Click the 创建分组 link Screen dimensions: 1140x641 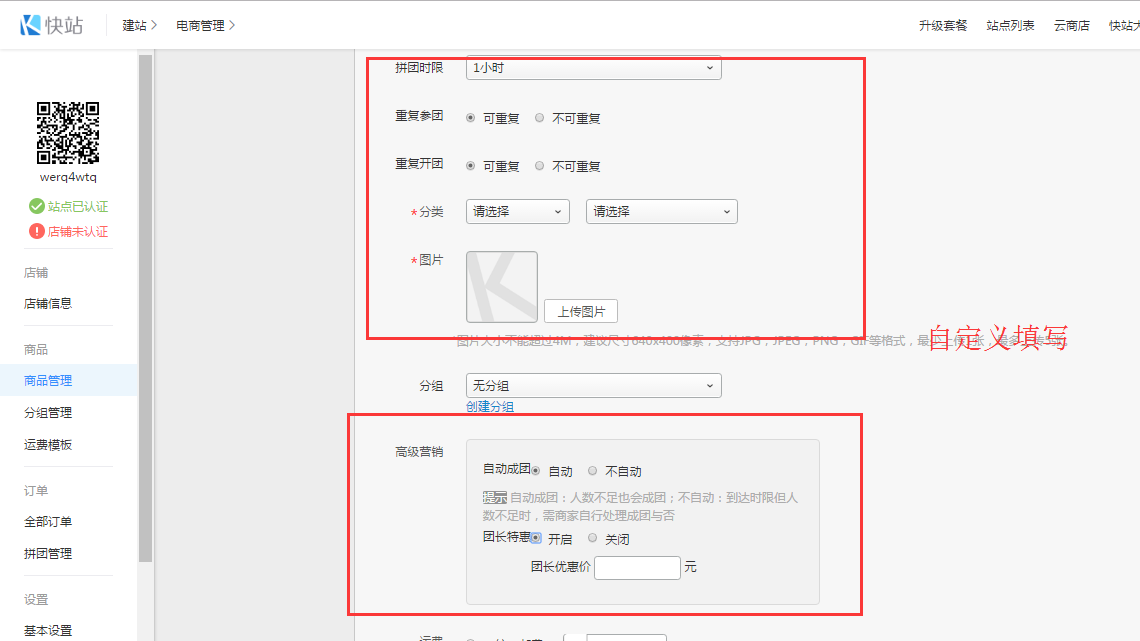click(x=490, y=407)
